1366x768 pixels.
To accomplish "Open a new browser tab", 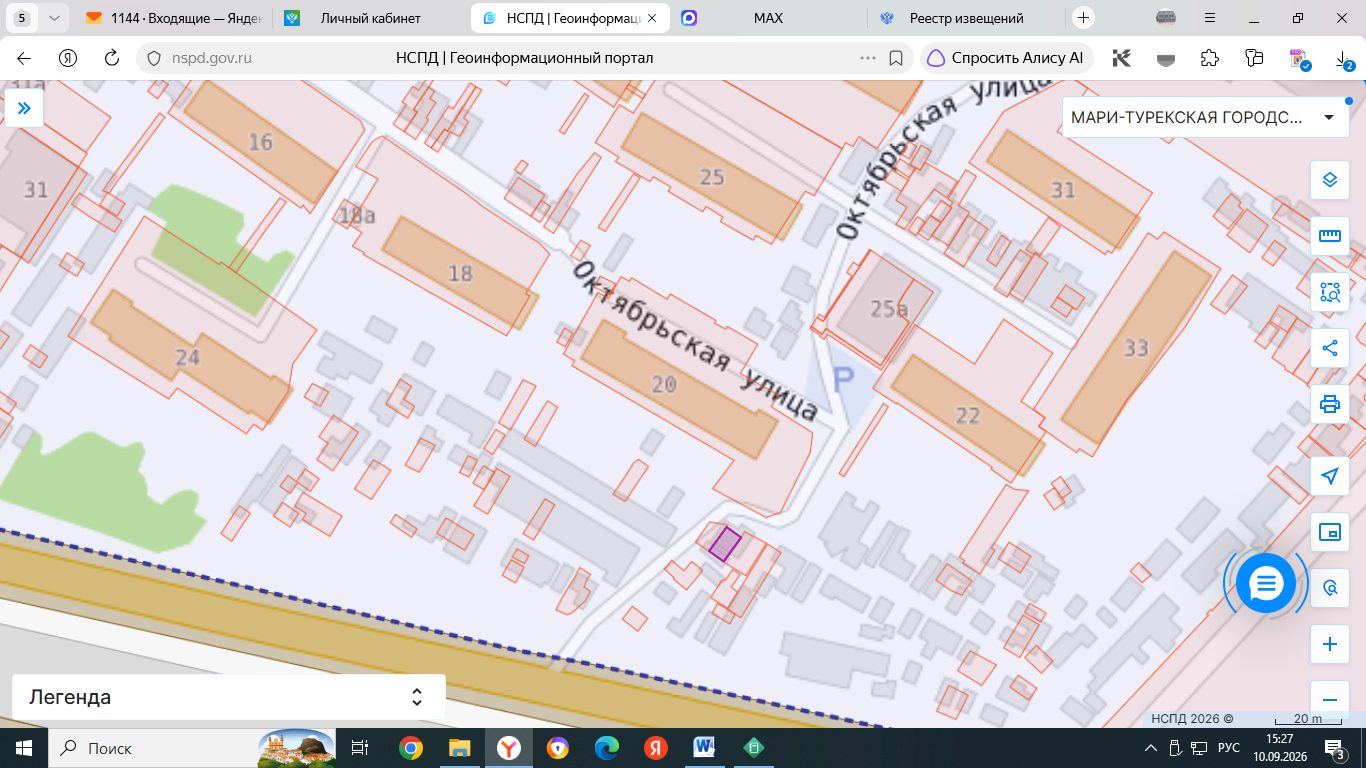I will [1084, 18].
